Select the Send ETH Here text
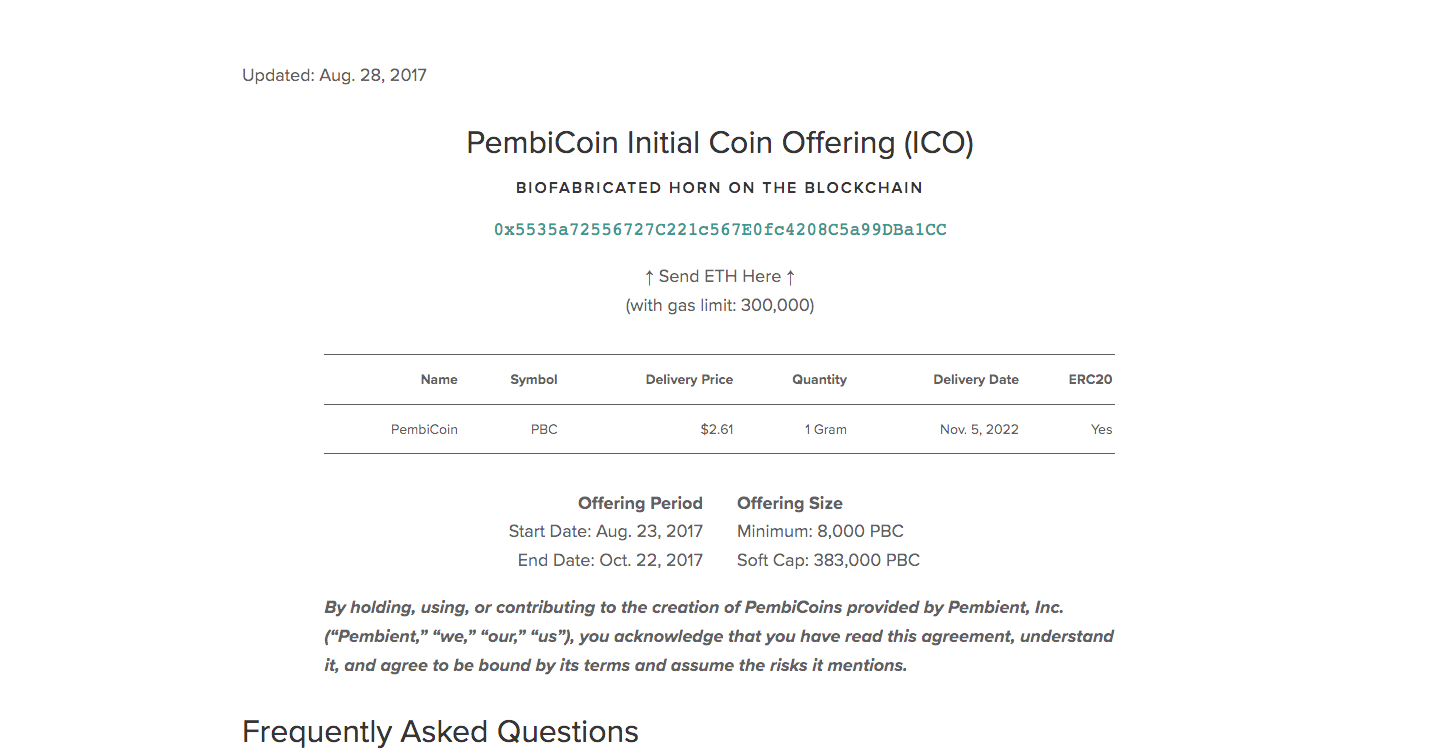The width and height of the screenshot is (1440, 756). [720, 276]
